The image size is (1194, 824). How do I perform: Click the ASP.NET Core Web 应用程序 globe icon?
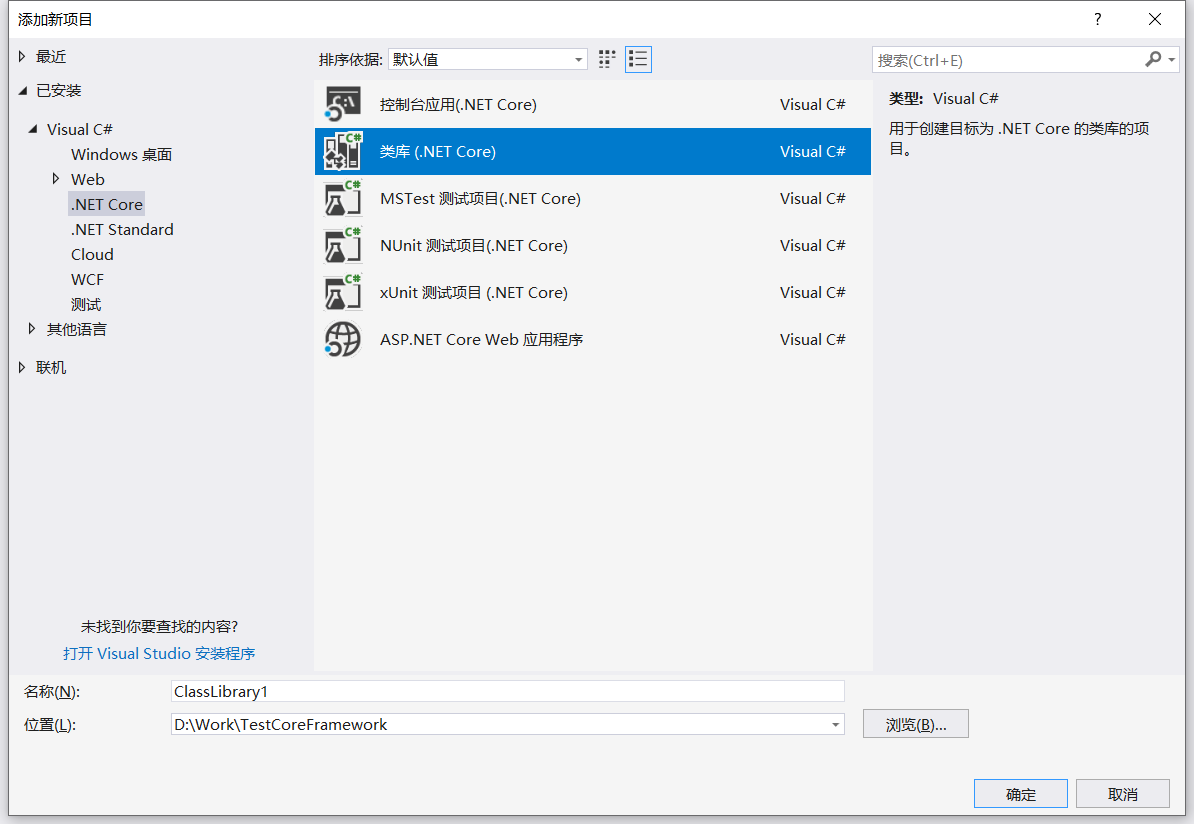point(343,339)
